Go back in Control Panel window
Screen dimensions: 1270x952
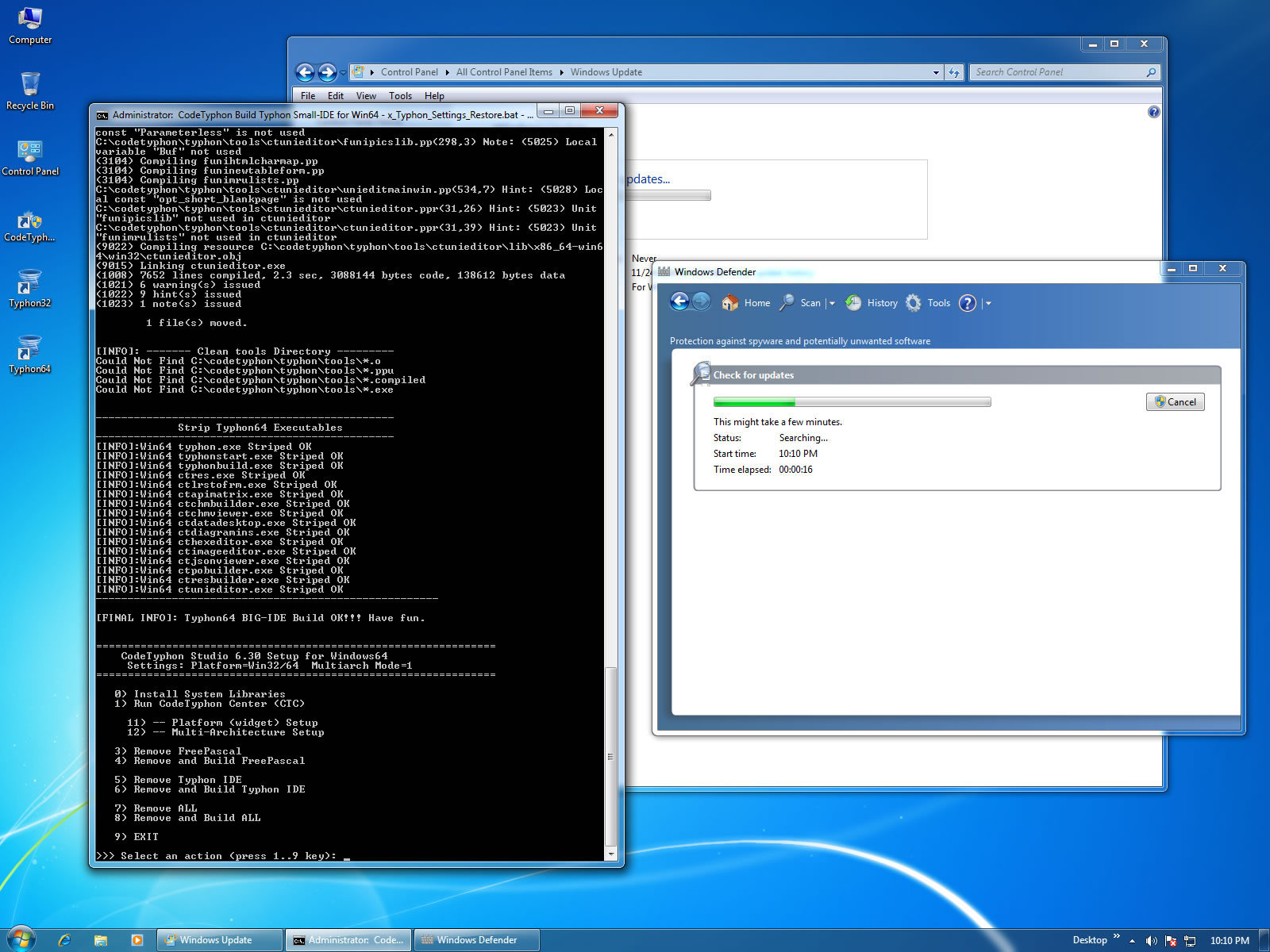pyautogui.click(x=306, y=72)
